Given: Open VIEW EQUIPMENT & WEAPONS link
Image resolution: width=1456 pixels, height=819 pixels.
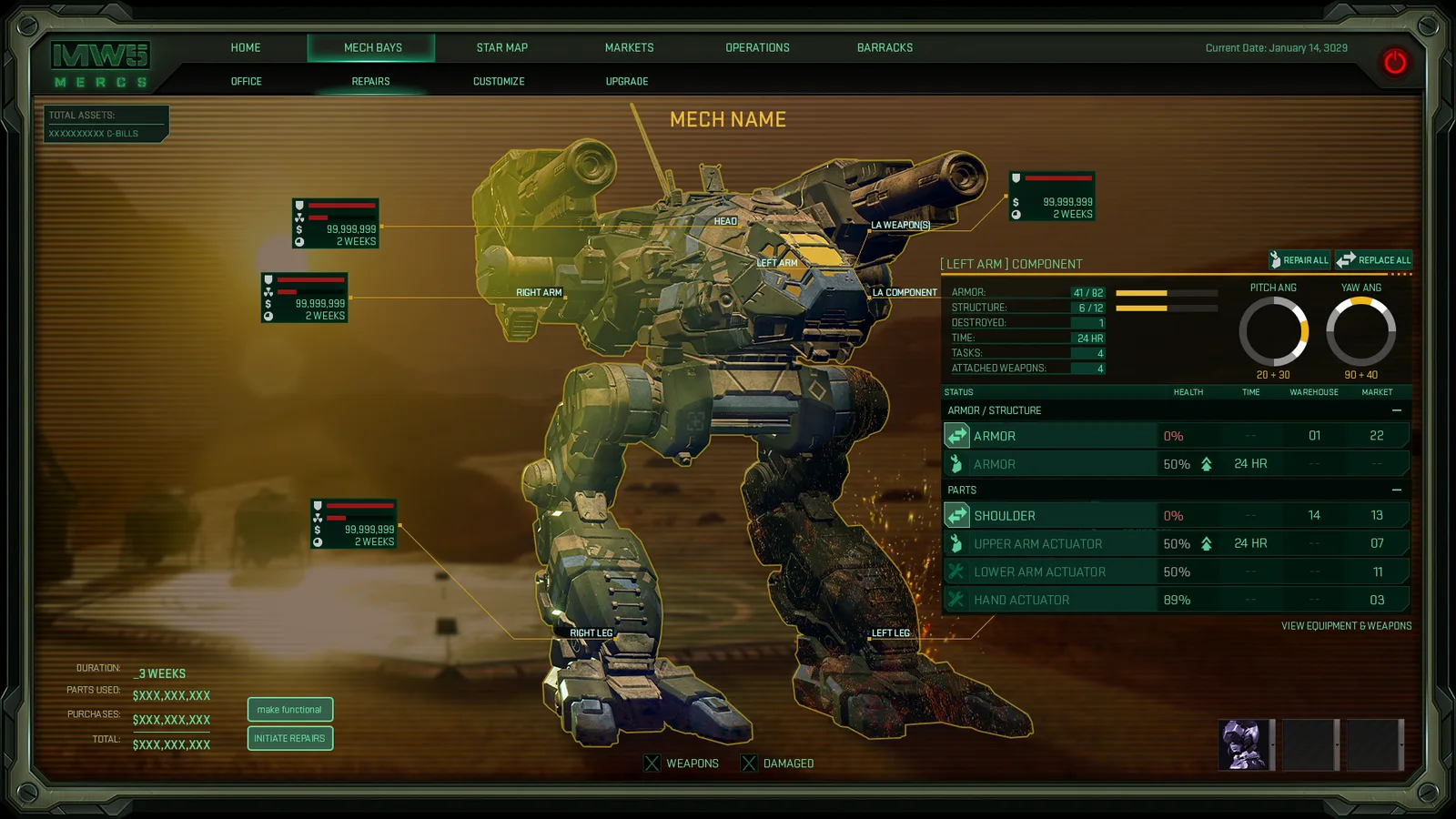Looking at the screenshot, I should tap(1346, 626).
